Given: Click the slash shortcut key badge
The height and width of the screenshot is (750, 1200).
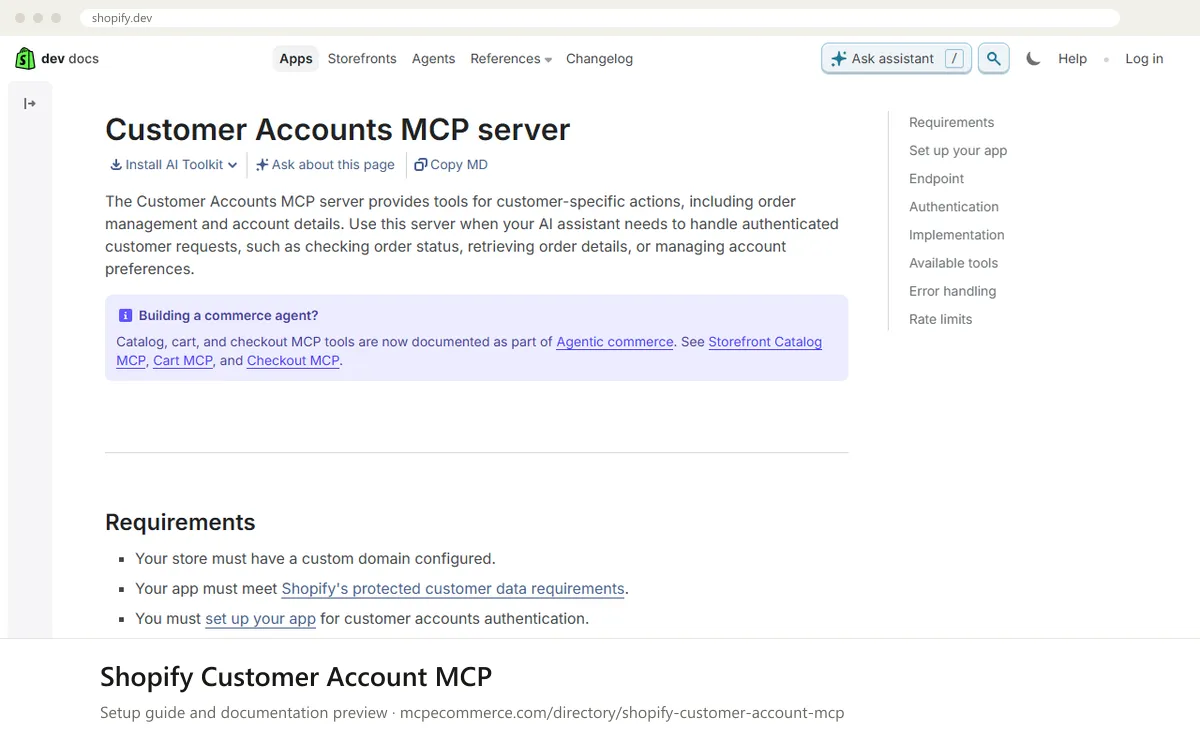Looking at the screenshot, I should click(x=954, y=59).
